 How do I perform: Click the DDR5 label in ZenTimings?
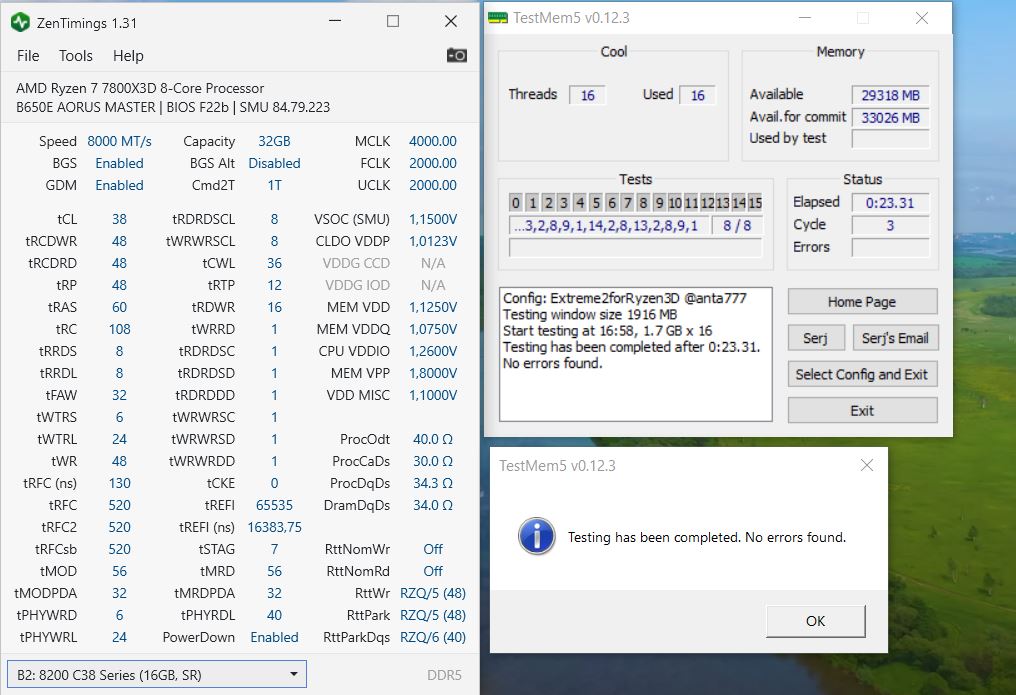(x=444, y=675)
